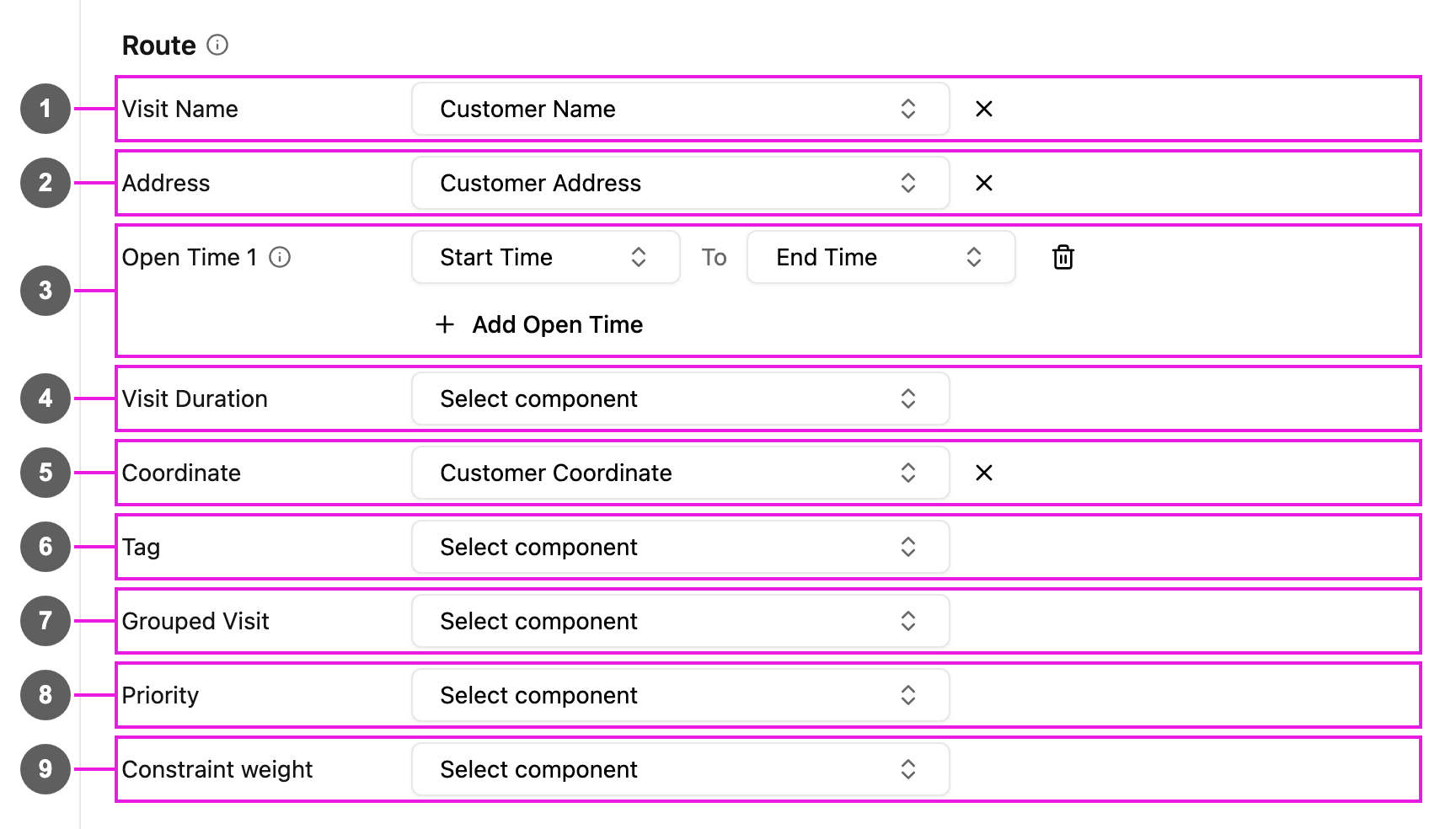Click the Route section heading
The height and width of the screenshot is (829, 1456).
[x=159, y=45]
